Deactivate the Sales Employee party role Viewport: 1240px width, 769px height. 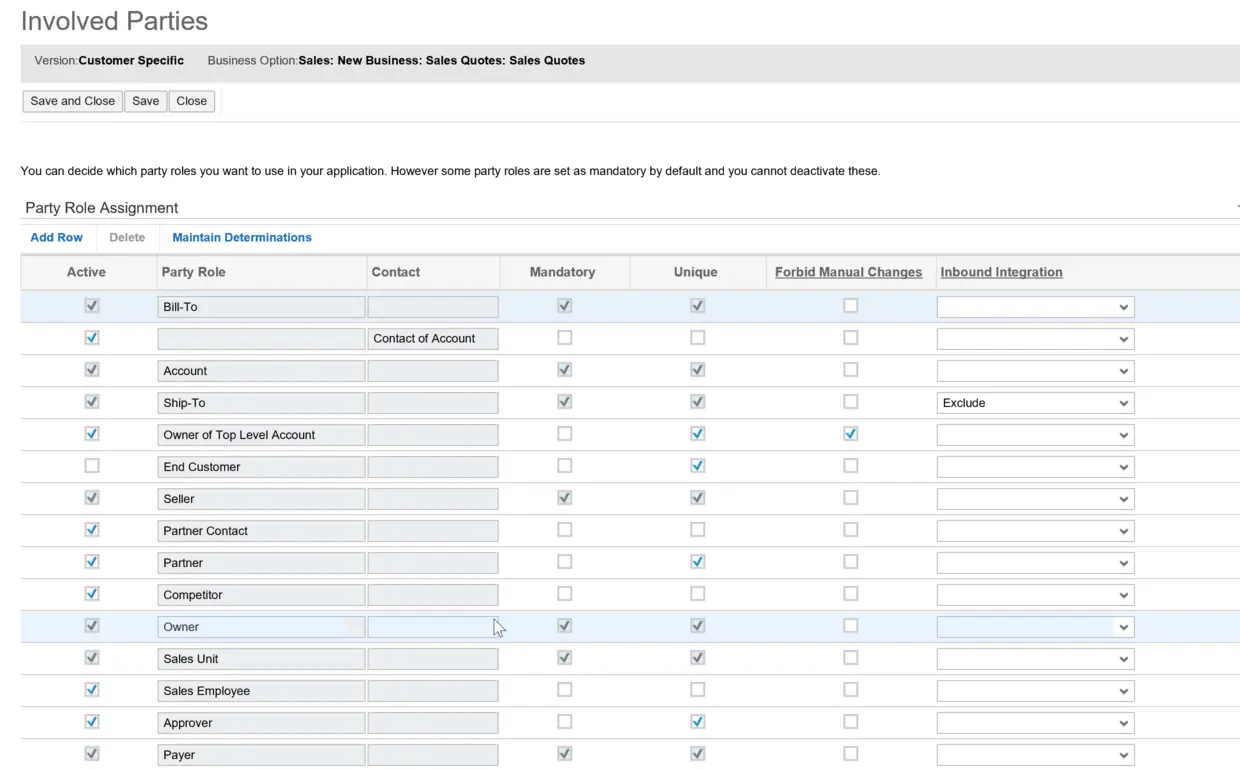(x=92, y=690)
